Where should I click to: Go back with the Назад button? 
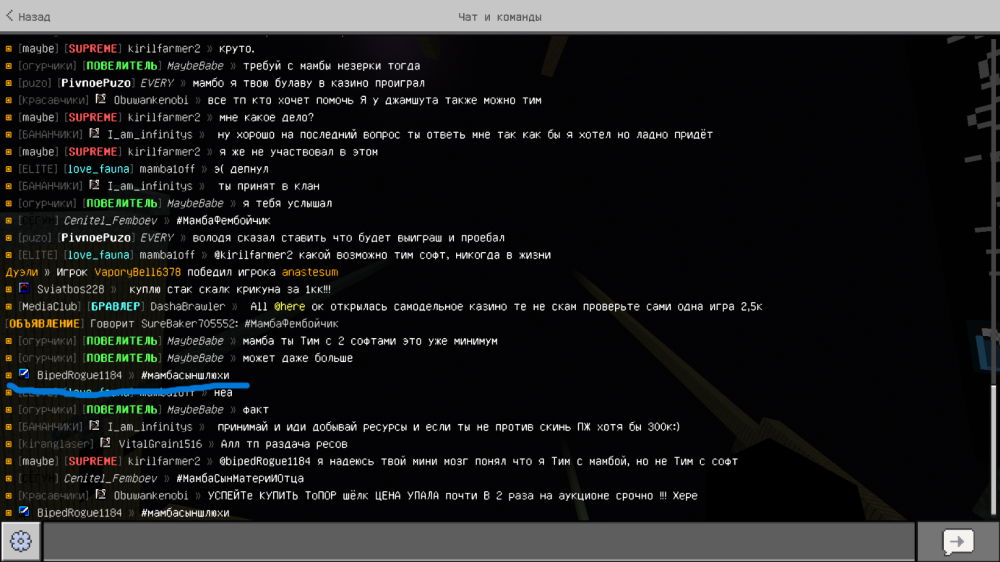(28, 17)
